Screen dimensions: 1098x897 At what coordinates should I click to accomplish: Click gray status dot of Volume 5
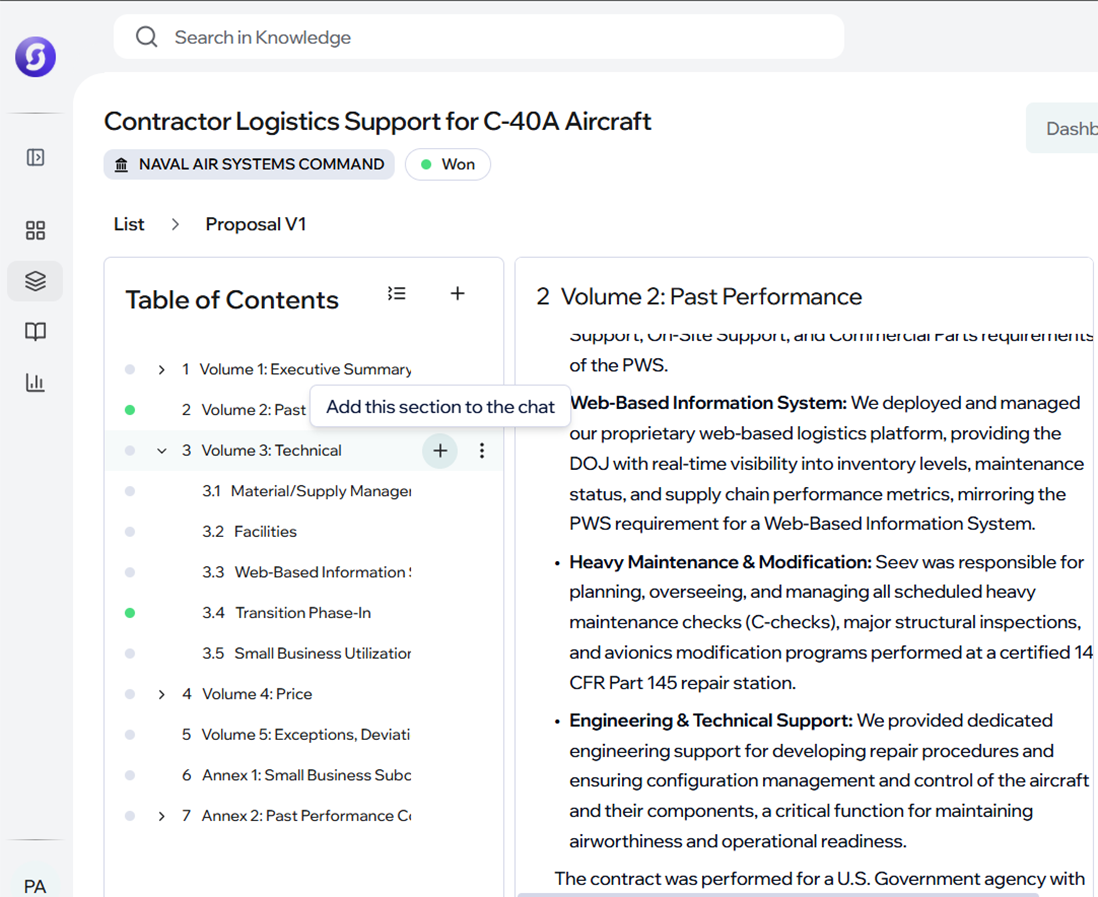click(x=130, y=735)
